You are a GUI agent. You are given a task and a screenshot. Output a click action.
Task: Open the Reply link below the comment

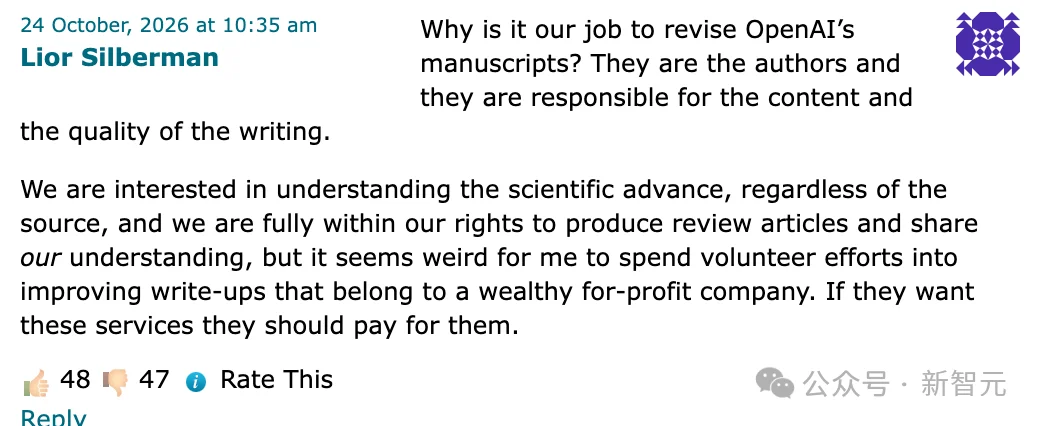[53, 417]
